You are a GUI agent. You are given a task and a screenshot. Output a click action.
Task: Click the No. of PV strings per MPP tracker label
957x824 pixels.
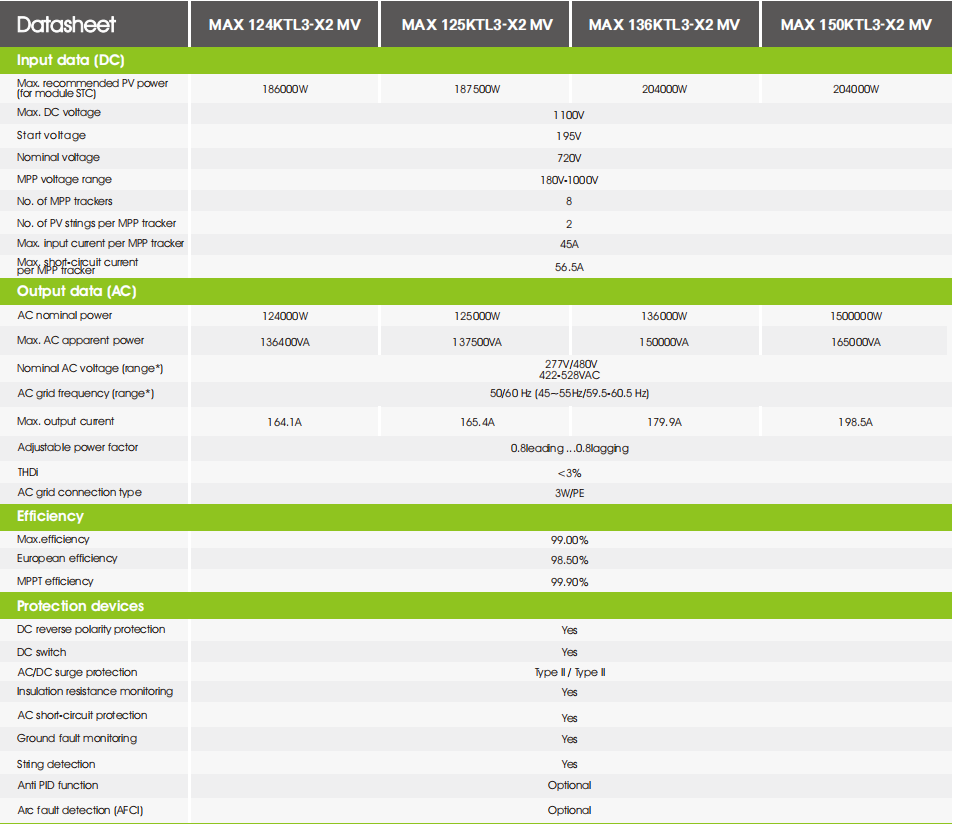pyautogui.click(x=96, y=223)
